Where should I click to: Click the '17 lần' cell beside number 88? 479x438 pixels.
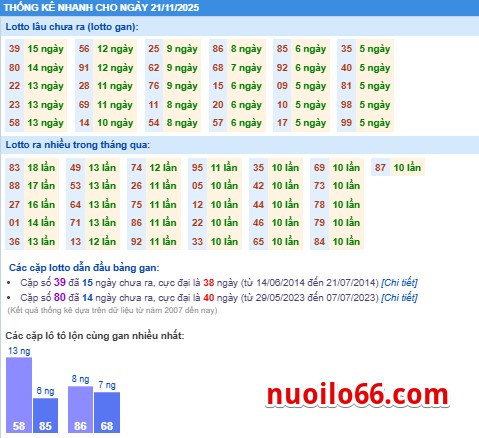click(x=41, y=186)
